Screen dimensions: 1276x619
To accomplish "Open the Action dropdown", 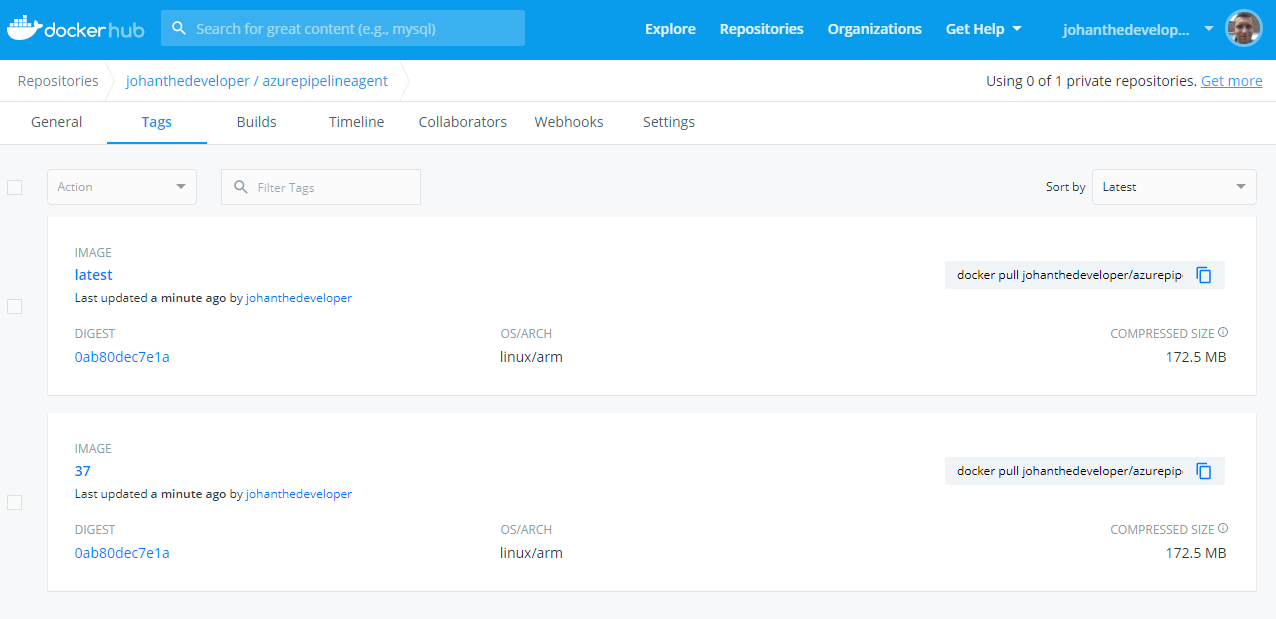I will pos(122,187).
